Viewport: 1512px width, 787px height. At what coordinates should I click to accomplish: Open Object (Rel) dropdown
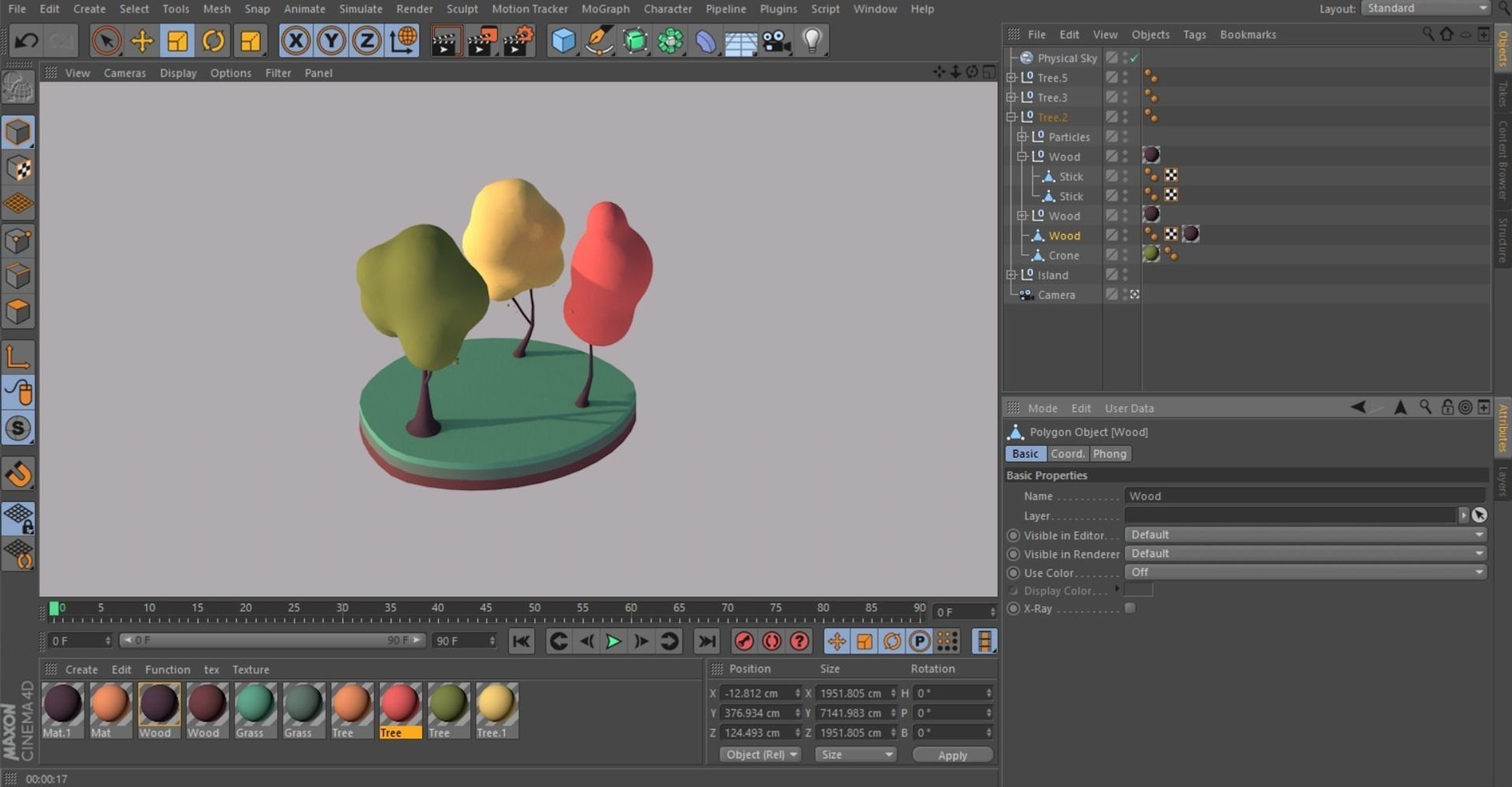761,755
